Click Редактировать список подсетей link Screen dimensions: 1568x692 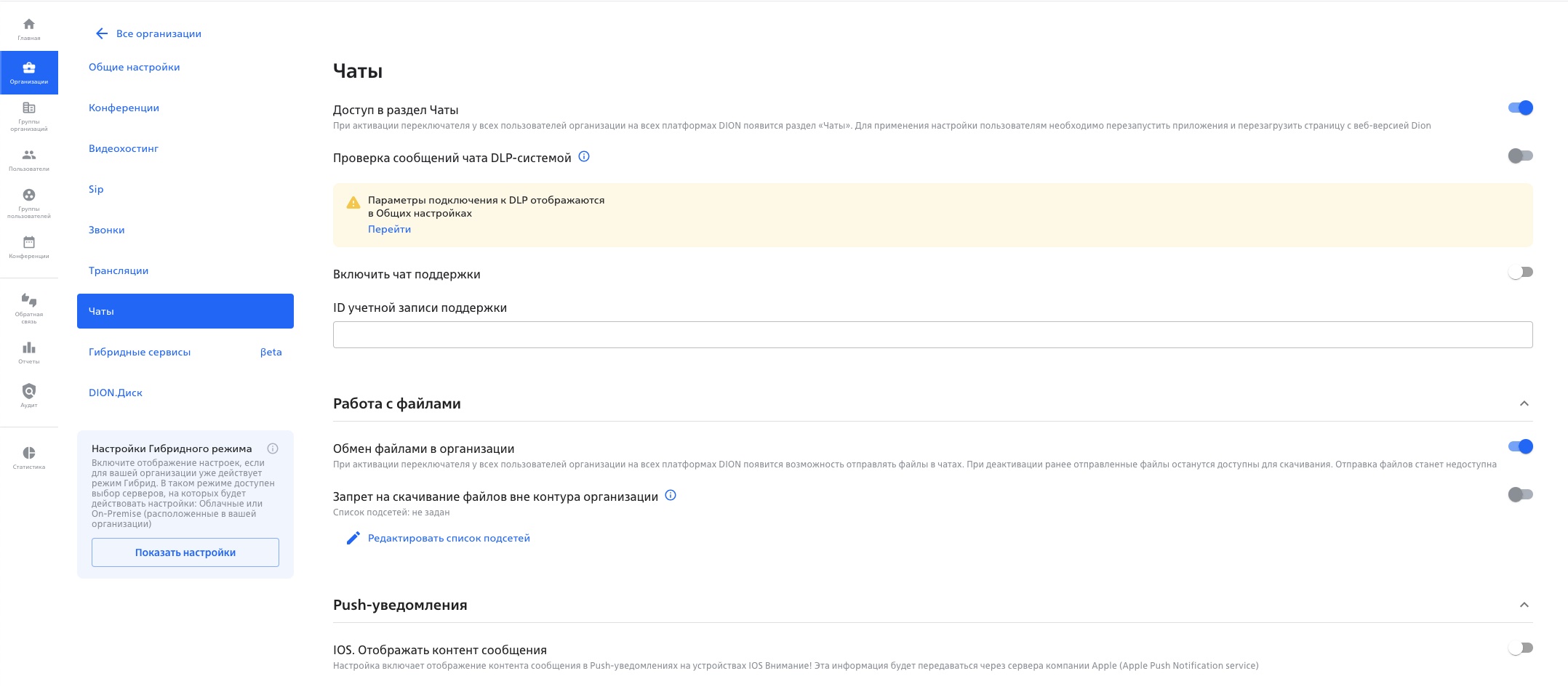pyautogui.click(x=449, y=538)
